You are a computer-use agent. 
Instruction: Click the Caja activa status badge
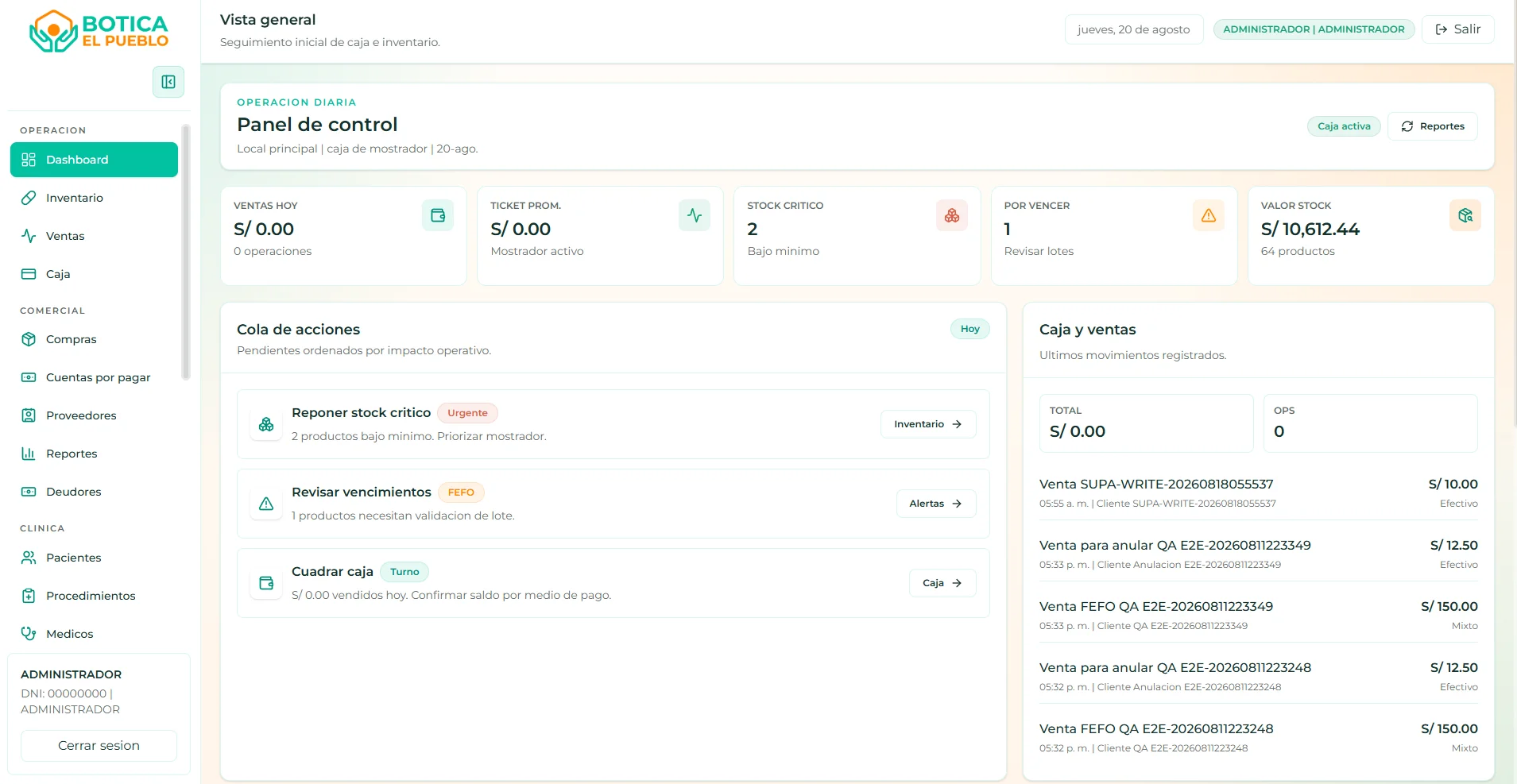point(1344,126)
